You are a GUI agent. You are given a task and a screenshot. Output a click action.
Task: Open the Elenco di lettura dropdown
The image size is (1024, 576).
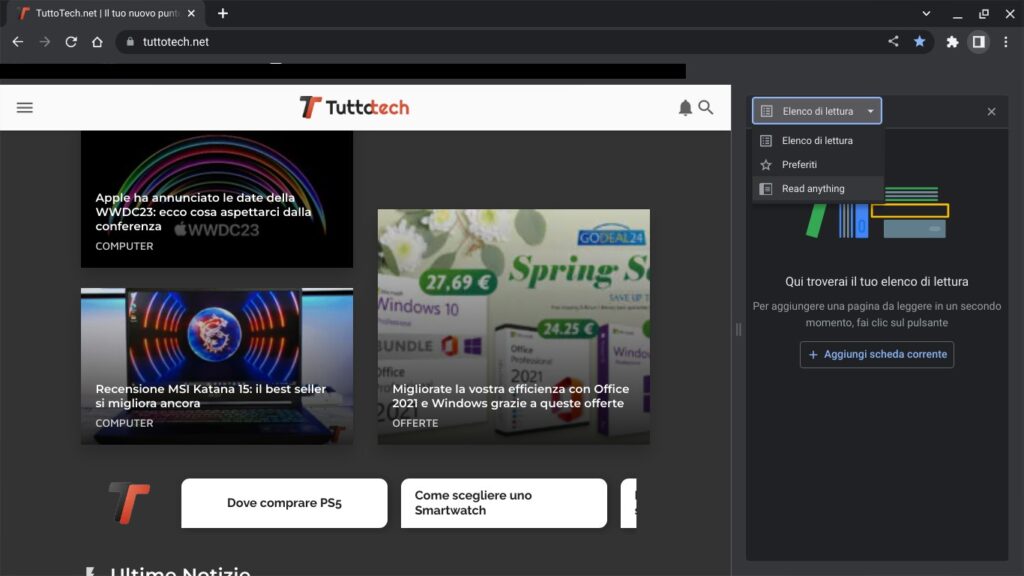click(x=817, y=111)
